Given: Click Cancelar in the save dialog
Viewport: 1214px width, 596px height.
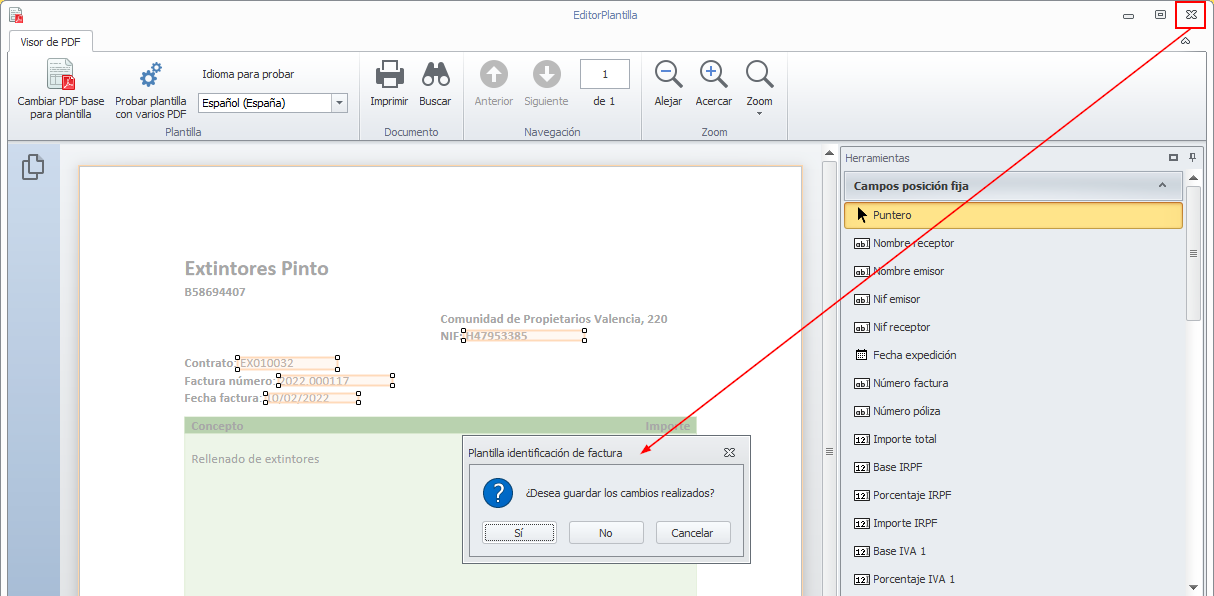Looking at the screenshot, I should point(692,533).
